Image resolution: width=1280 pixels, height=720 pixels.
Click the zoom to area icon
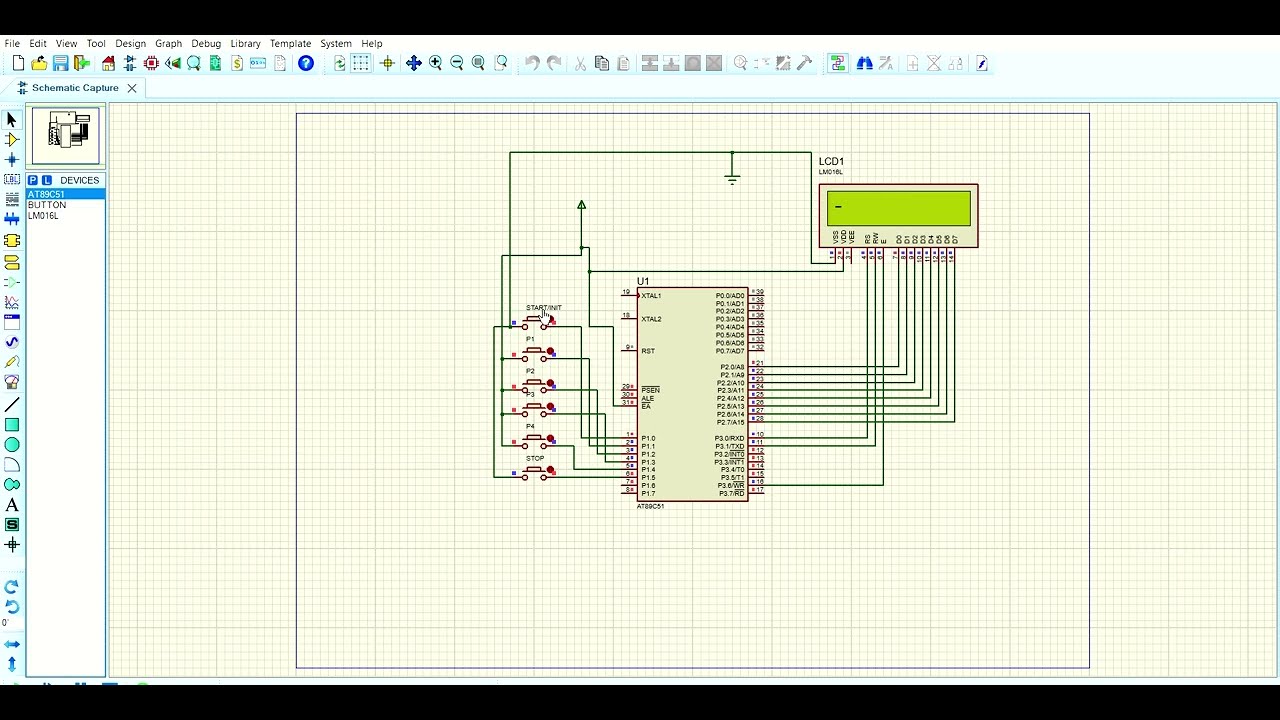501,63
